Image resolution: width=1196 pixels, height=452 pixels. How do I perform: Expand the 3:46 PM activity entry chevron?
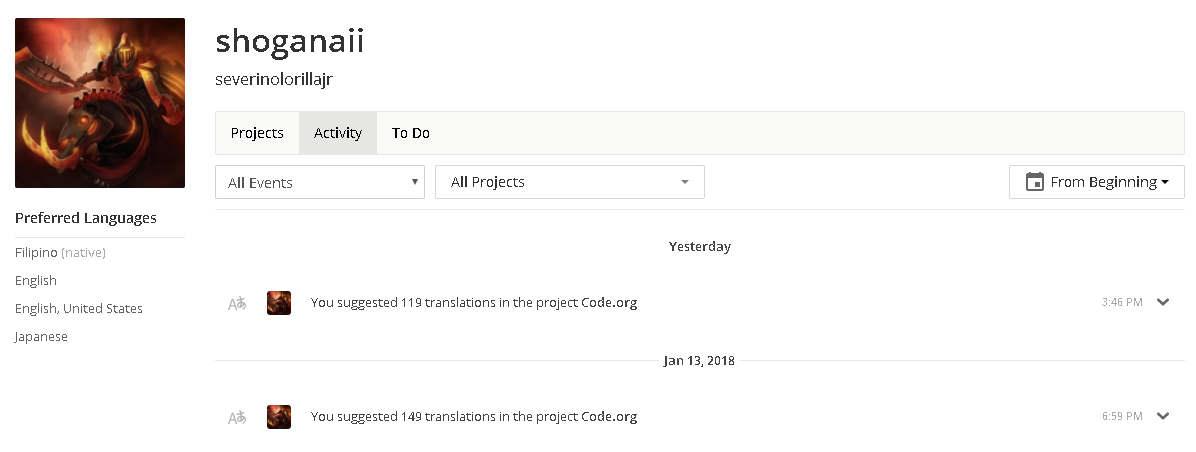1162,302
